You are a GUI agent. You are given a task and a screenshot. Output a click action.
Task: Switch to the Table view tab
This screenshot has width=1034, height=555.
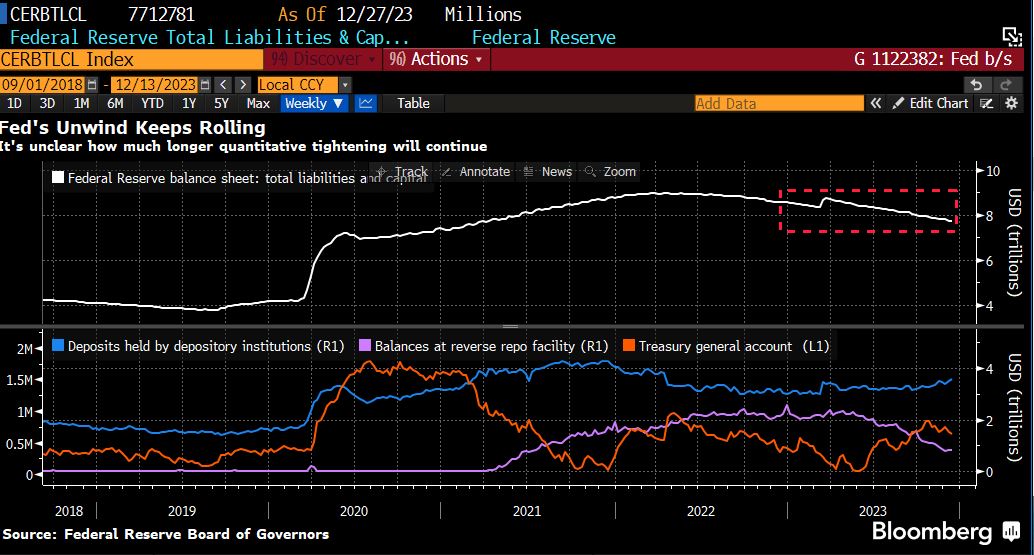click(x=413, y=103)
